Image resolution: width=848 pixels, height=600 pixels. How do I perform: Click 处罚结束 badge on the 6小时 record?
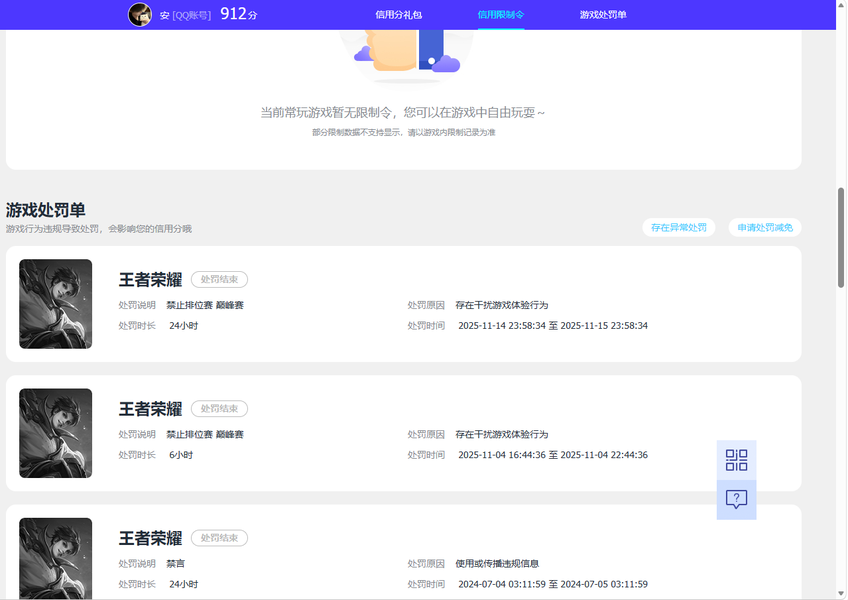[x=219, y=408]
